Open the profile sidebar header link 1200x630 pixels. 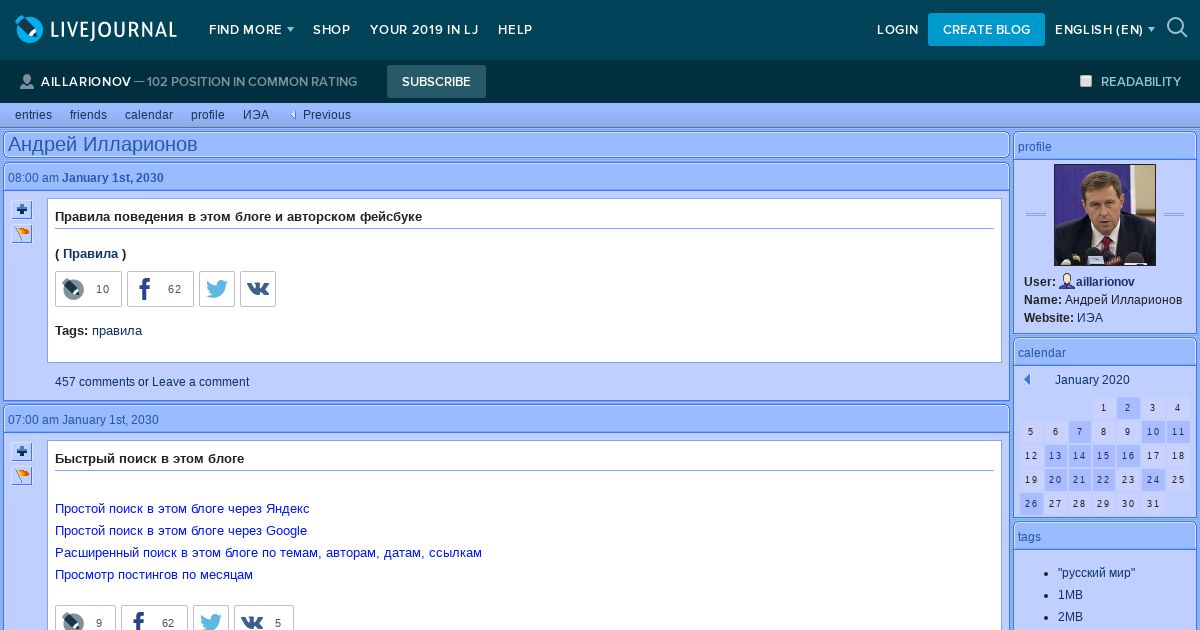[1035, 147]
